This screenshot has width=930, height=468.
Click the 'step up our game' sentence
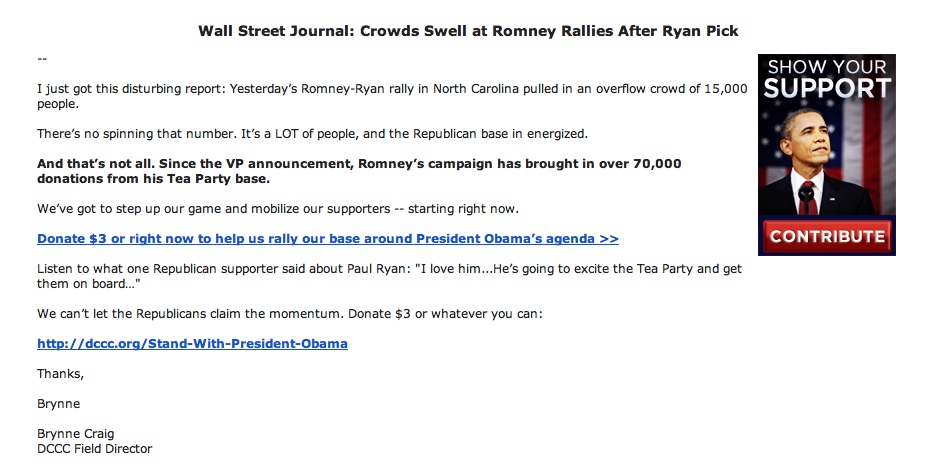tap(278, 209)
